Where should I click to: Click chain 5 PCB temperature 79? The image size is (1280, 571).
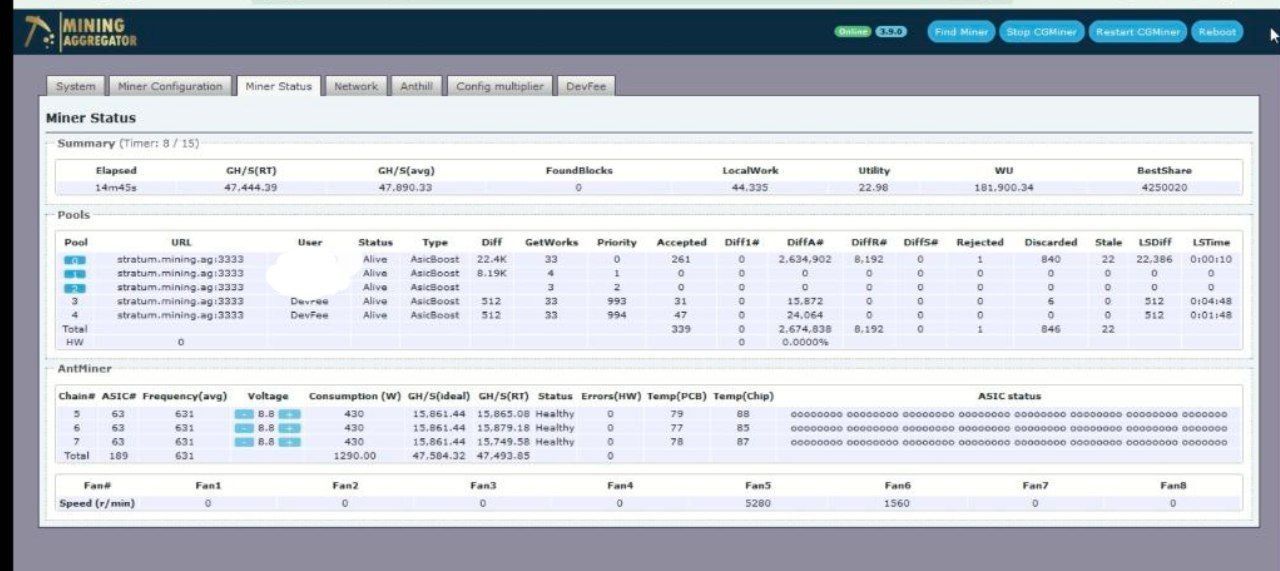click(677, 414)
